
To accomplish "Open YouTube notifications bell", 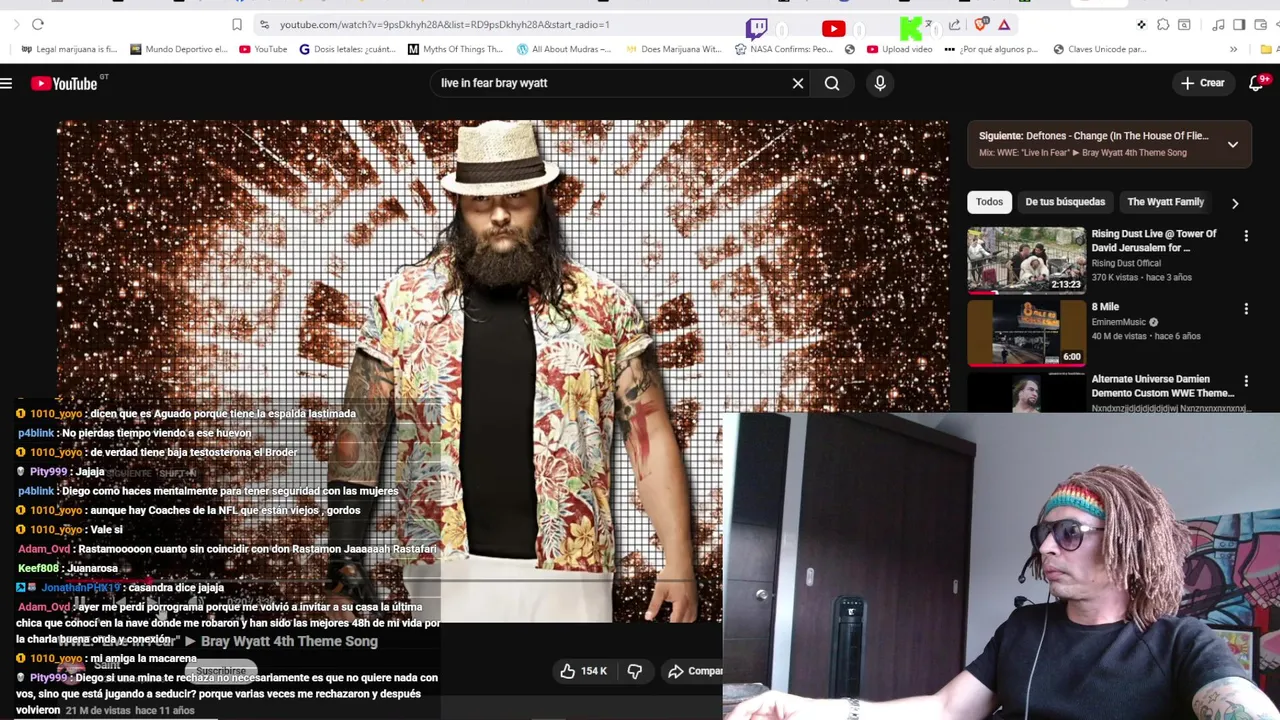I will (1257, 83).
